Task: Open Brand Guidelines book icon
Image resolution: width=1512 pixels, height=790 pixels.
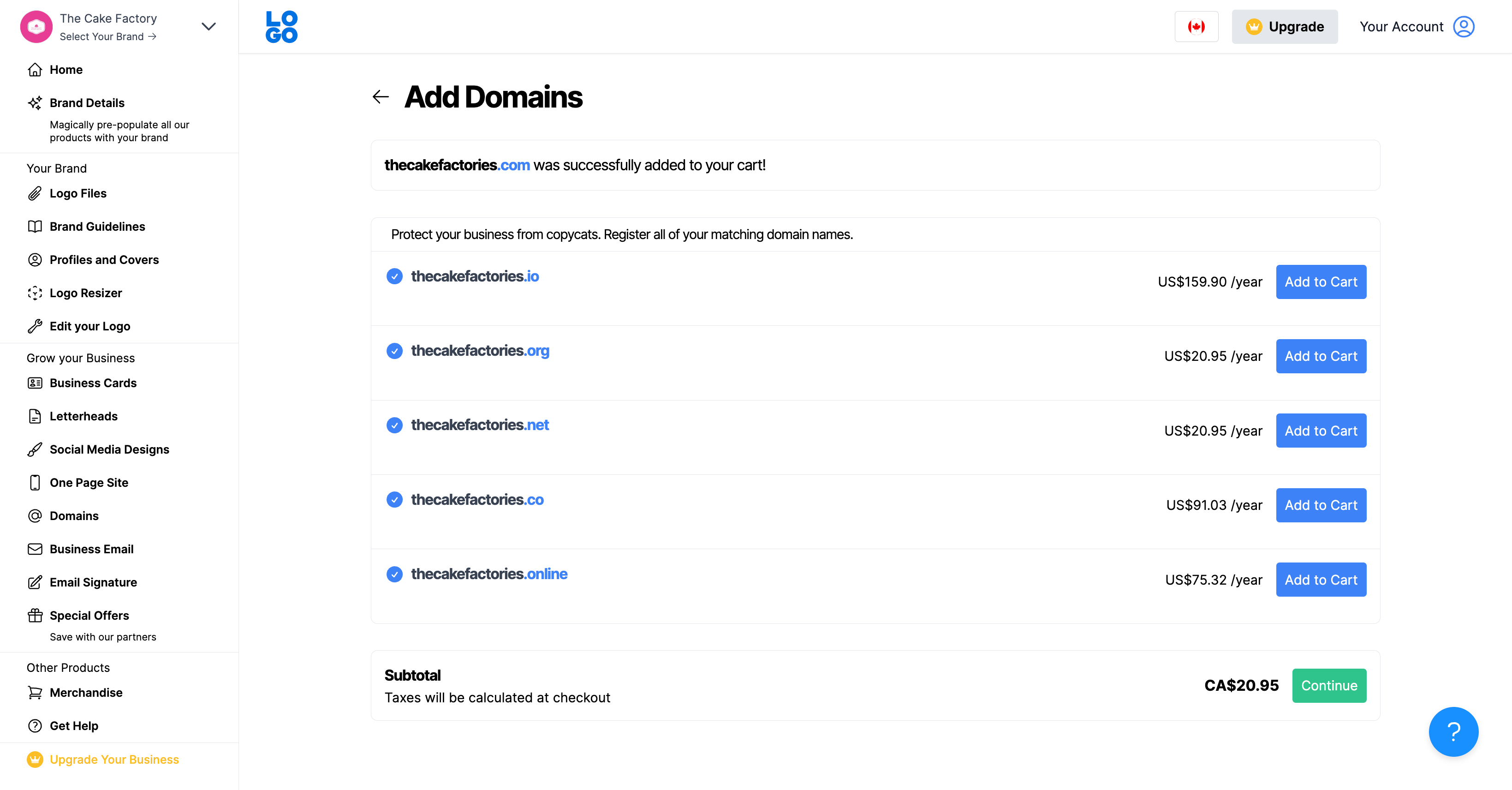Action: [35, 226]
